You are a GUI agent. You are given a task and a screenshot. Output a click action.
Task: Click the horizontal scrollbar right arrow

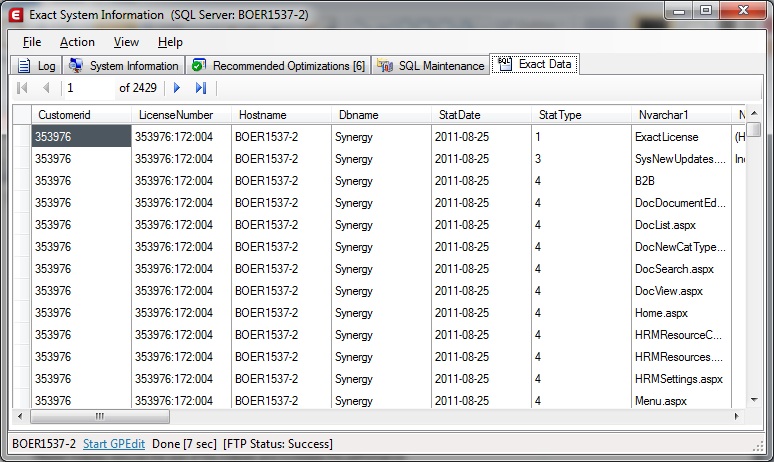(x=736, y=416)
